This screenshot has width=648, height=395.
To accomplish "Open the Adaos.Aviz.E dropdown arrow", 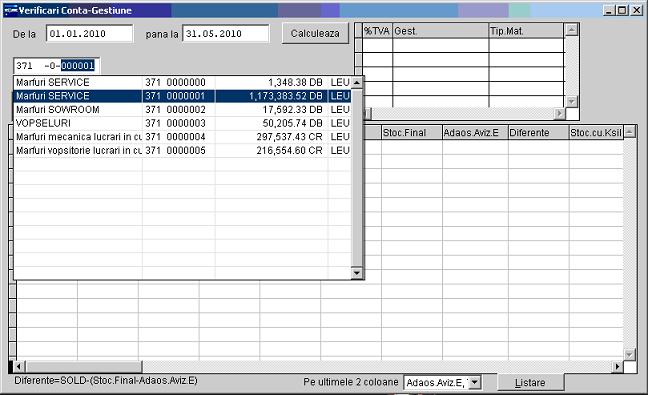I will (475, 383).
